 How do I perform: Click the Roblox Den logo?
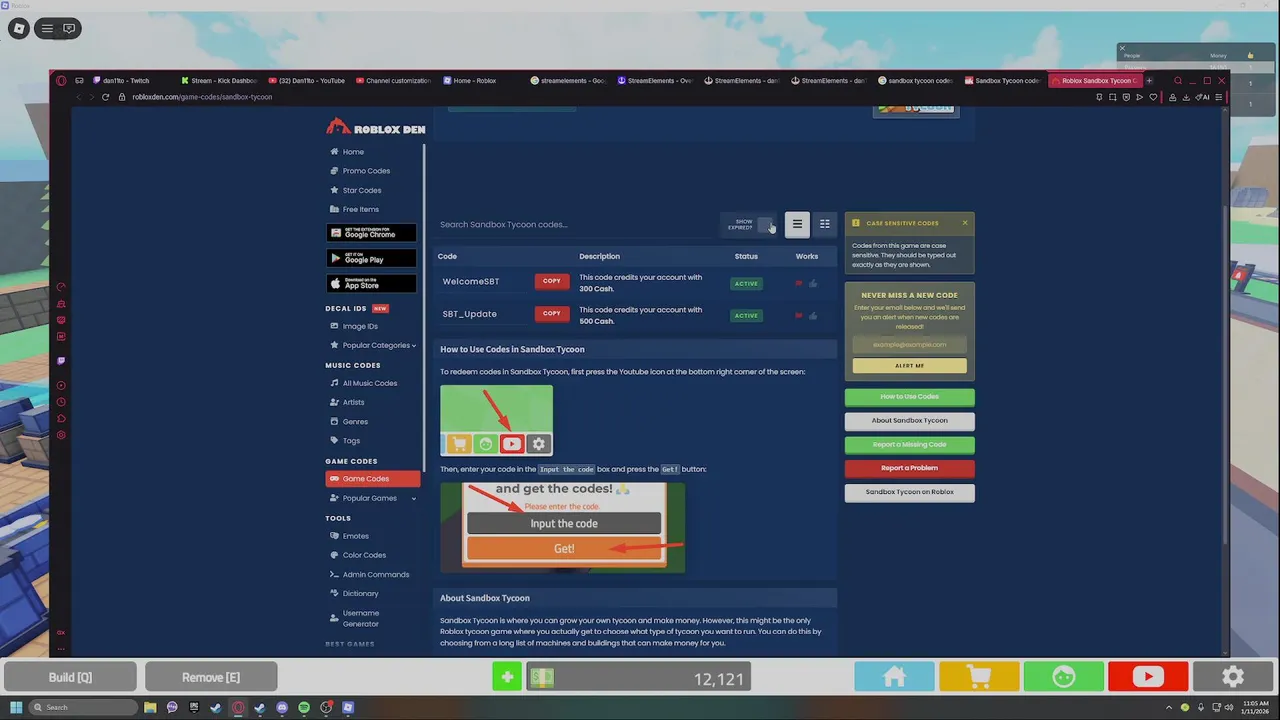[376, 127]
